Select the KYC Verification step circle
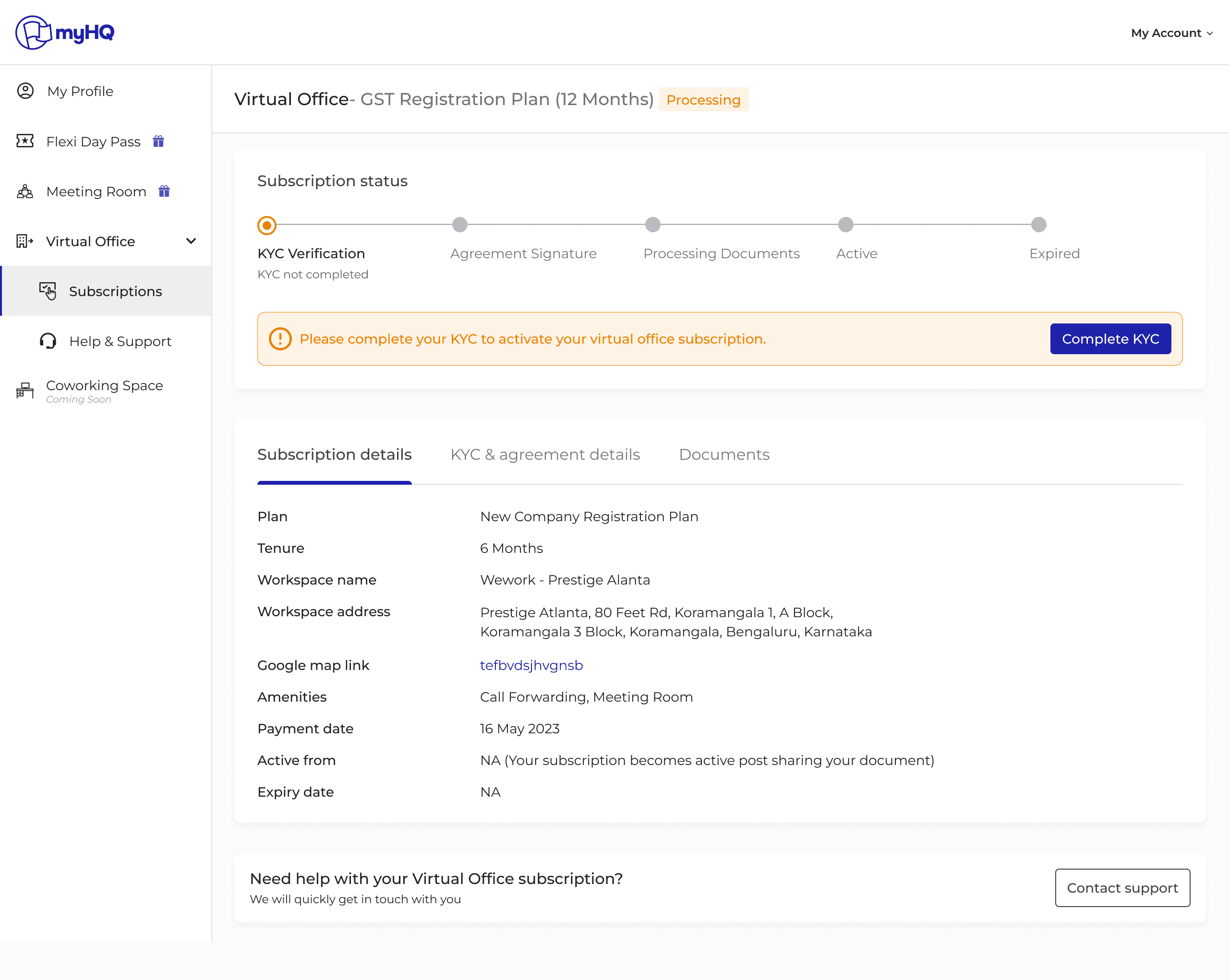 pyautogui.click(x=267, y=225)
